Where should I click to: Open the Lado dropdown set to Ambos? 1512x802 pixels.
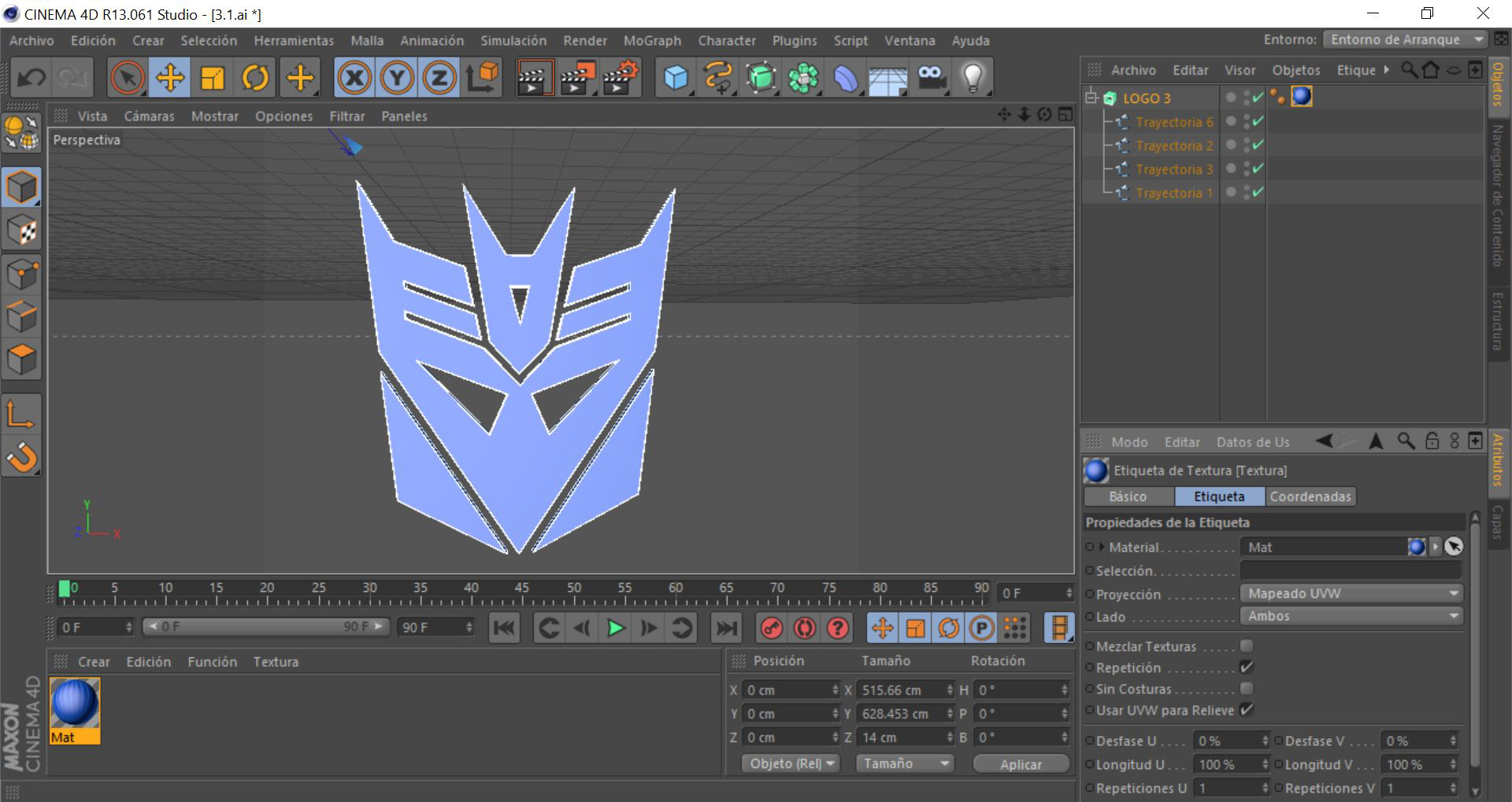tap(1351, 616)
